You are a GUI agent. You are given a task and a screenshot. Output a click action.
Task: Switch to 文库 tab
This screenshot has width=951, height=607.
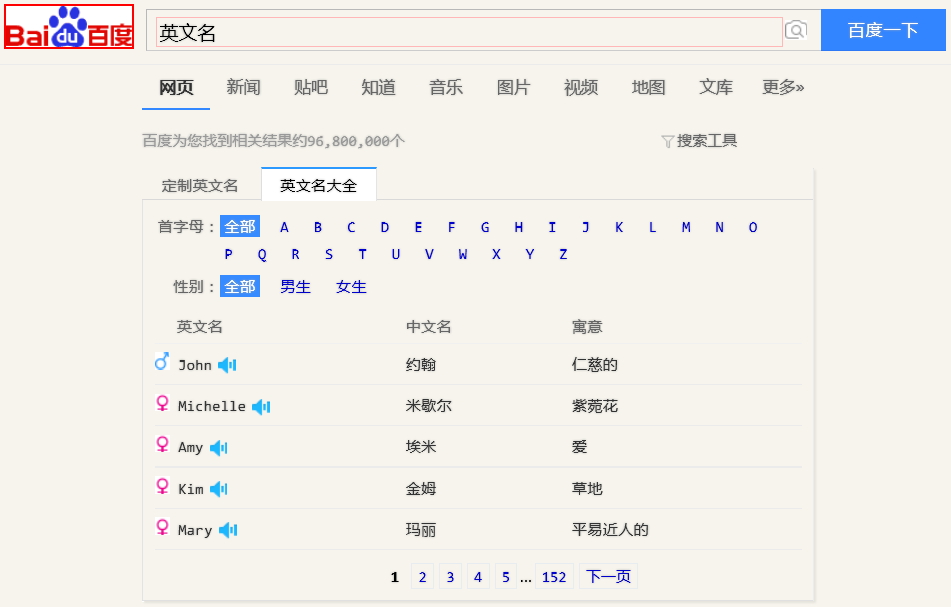pos(716,87)
